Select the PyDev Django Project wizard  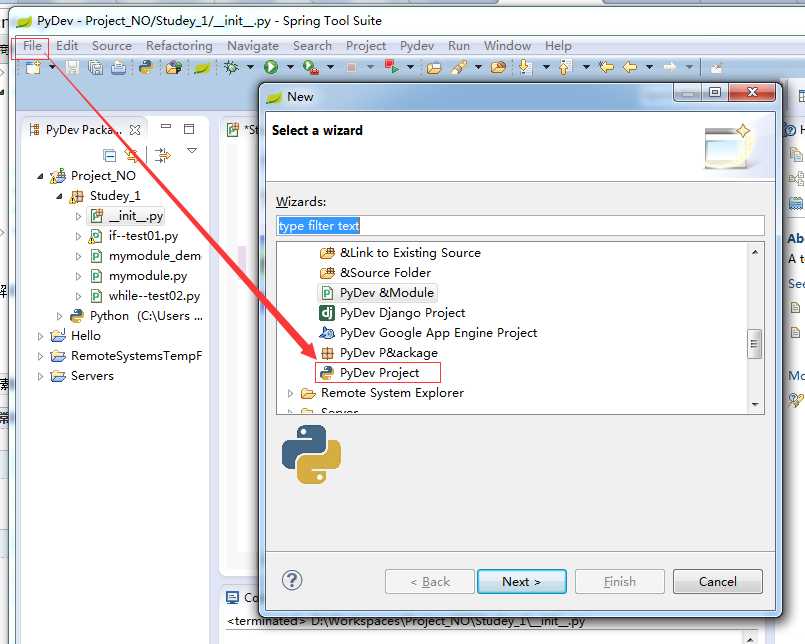(x=392, y=313)
